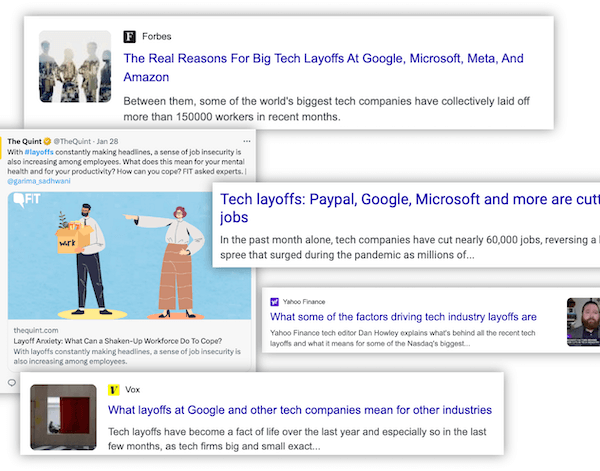Click the Forbes logo icon

tap(130, 36)
